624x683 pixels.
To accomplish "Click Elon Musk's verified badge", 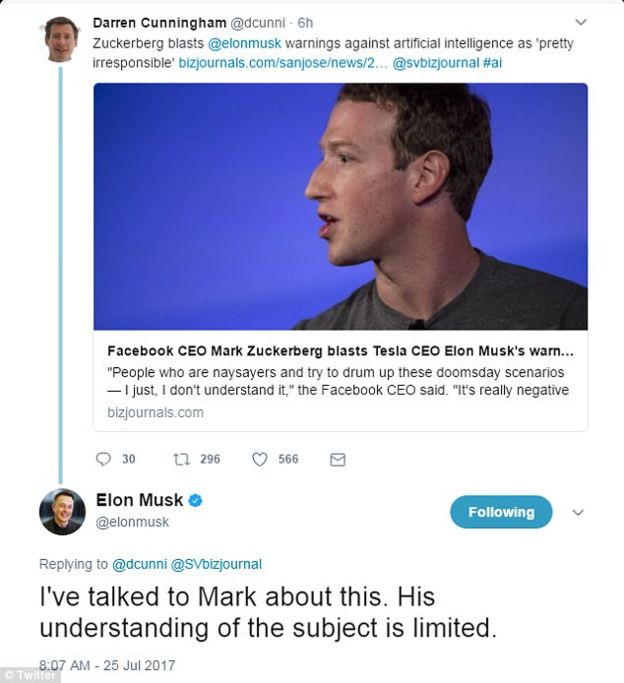I will tap(195, 500).
